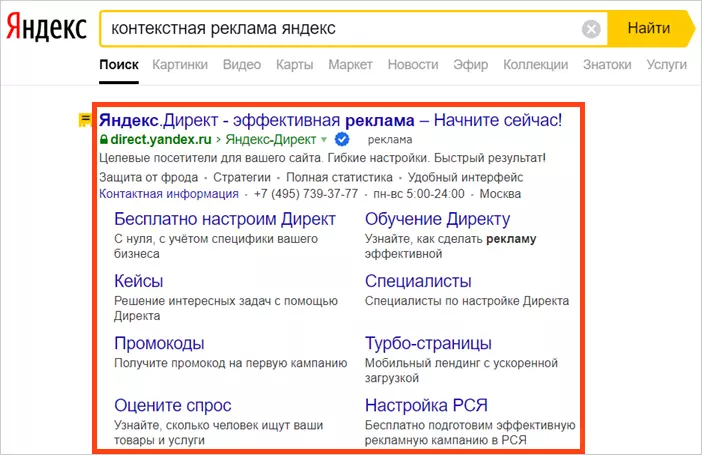Click the text Решение интересных задач с помощью Директа
This screenshot has width=702, height=455.
[x=226, y=308]
